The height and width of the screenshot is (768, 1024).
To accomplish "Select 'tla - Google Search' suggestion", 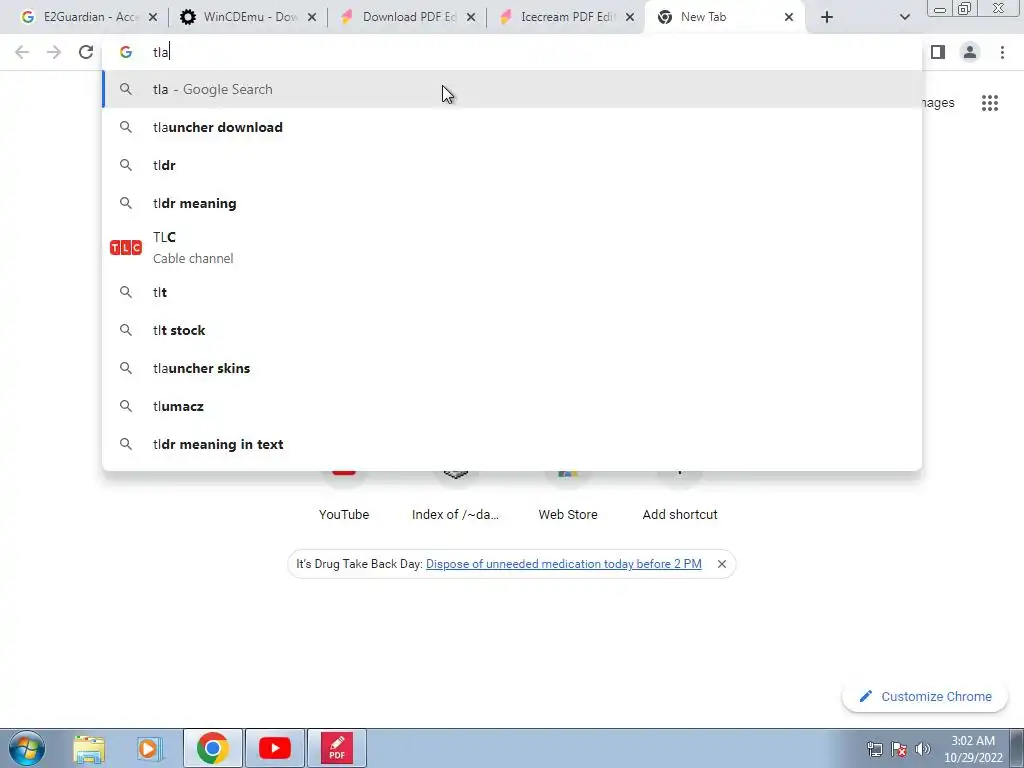I will coord(512,89).
